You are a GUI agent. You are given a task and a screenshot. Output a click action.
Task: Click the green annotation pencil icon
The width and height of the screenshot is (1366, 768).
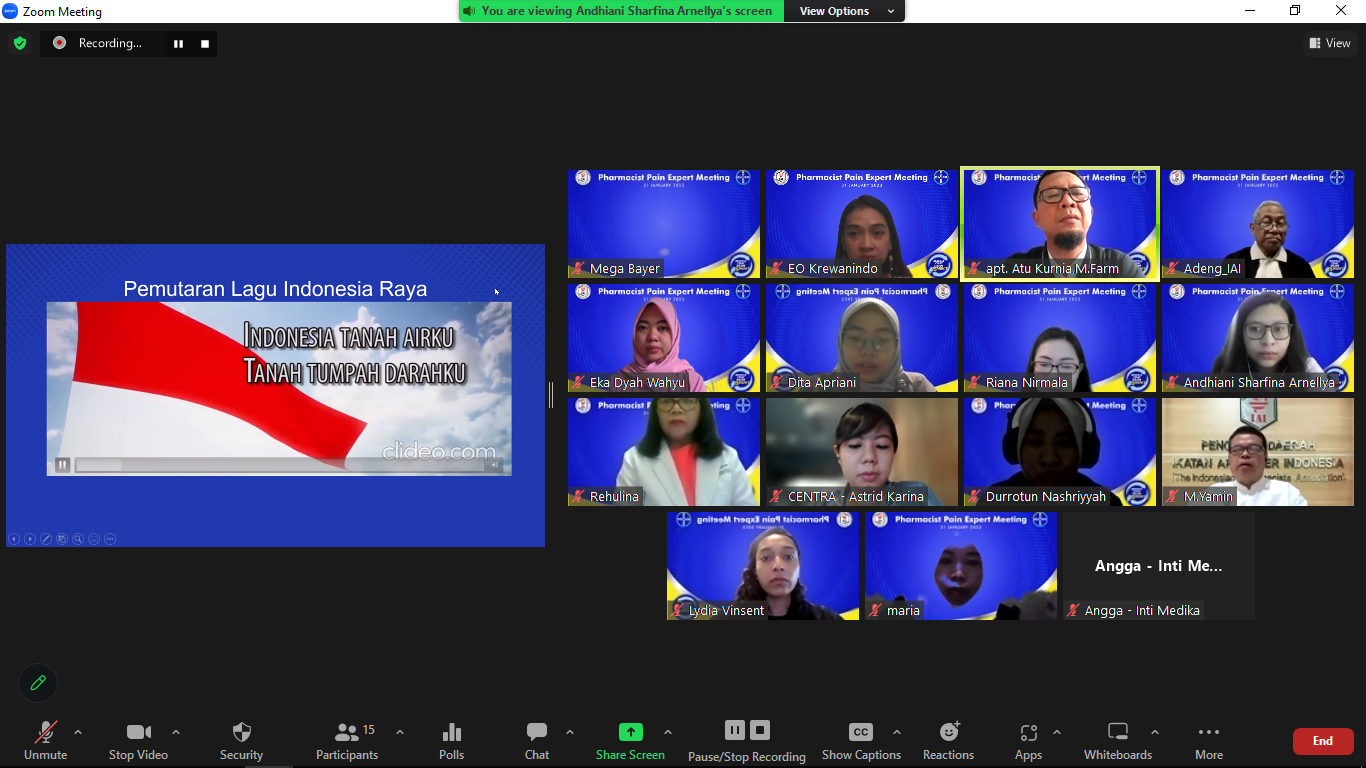coord(38,683)
